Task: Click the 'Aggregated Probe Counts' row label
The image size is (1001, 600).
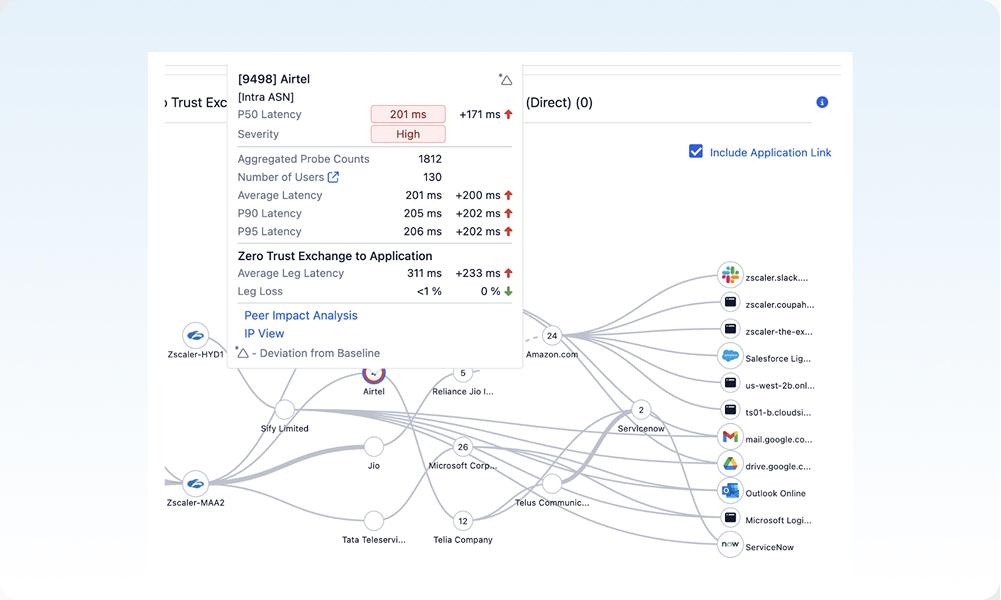Action: [x=303, y=159]
